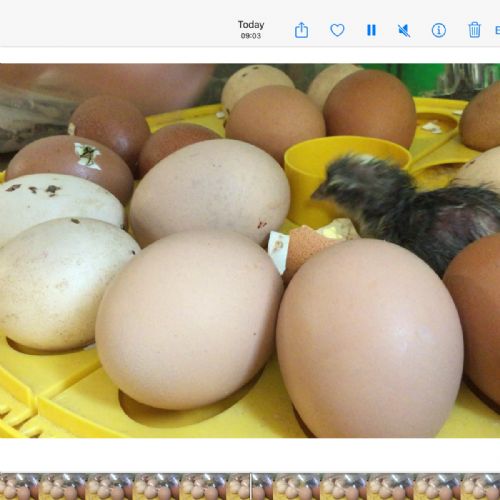Delete the video using the trash icon

click(474, 30)
